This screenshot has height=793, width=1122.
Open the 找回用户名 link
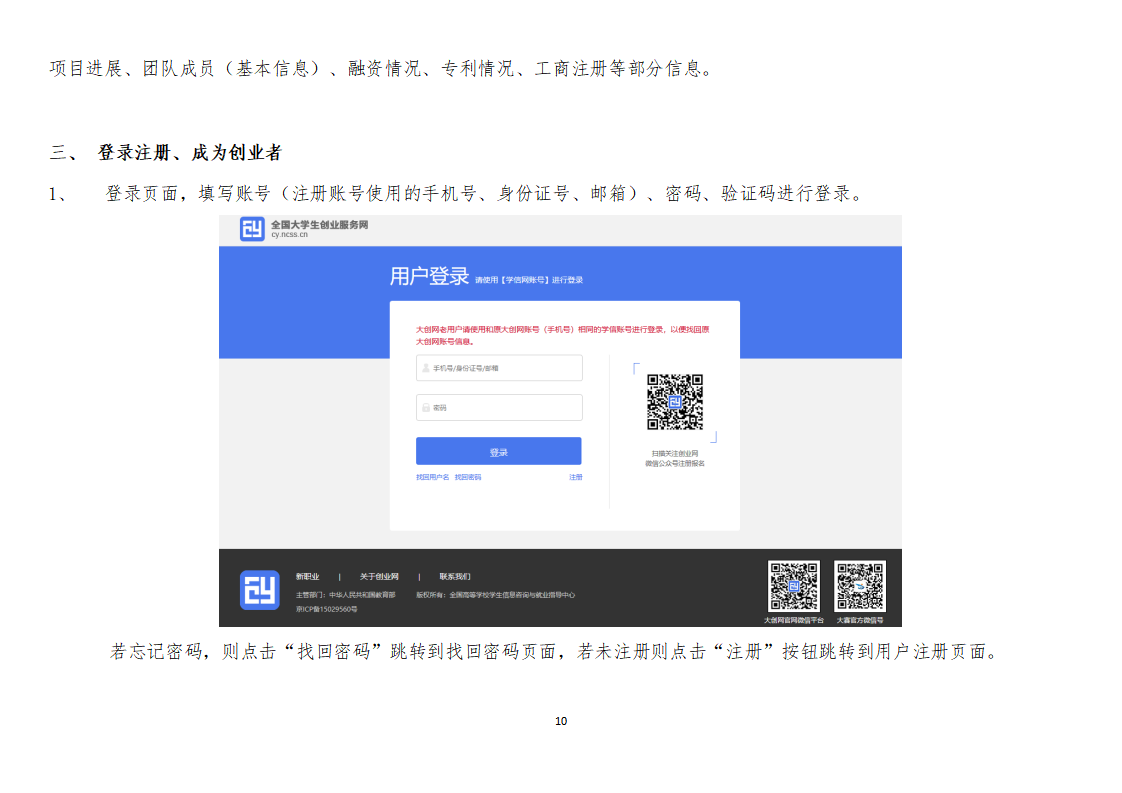(x=432, y=478)
